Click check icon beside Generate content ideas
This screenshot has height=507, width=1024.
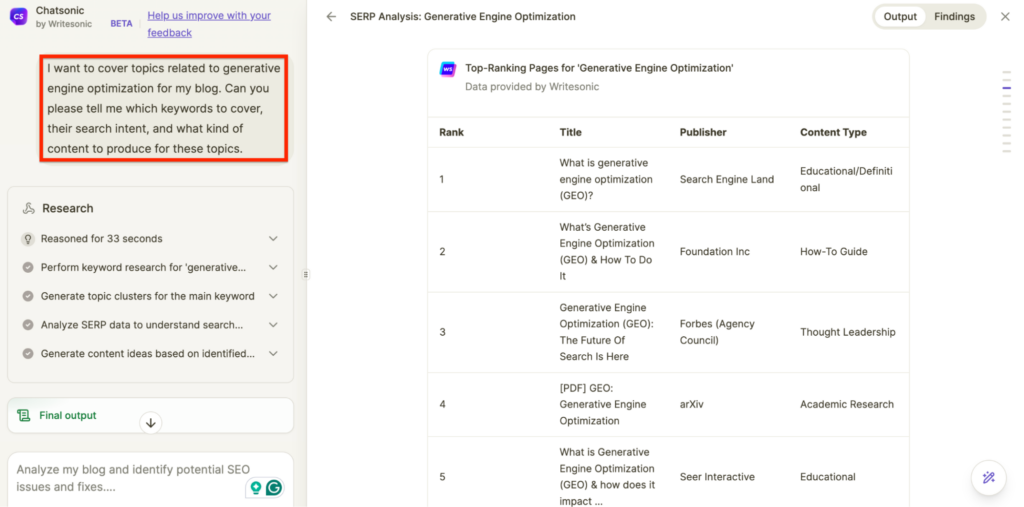tap(27, 353)
